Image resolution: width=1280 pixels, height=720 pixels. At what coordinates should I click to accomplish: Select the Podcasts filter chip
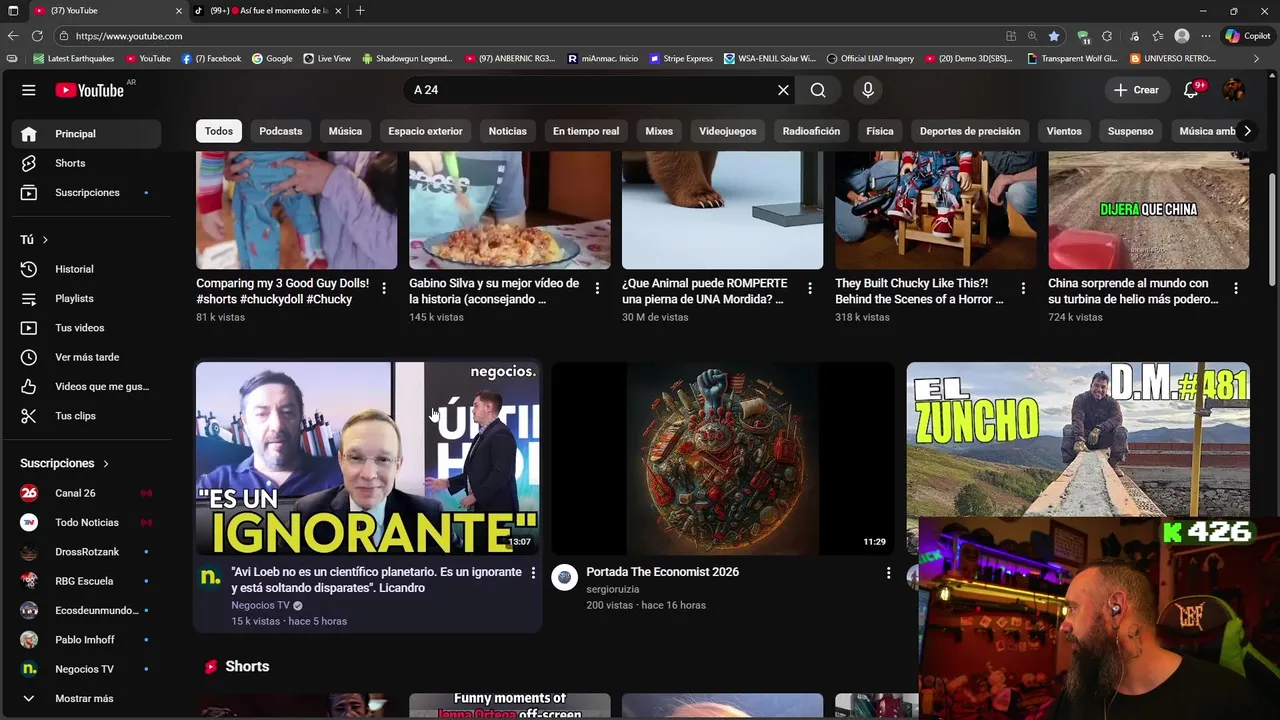pos(281,131)
